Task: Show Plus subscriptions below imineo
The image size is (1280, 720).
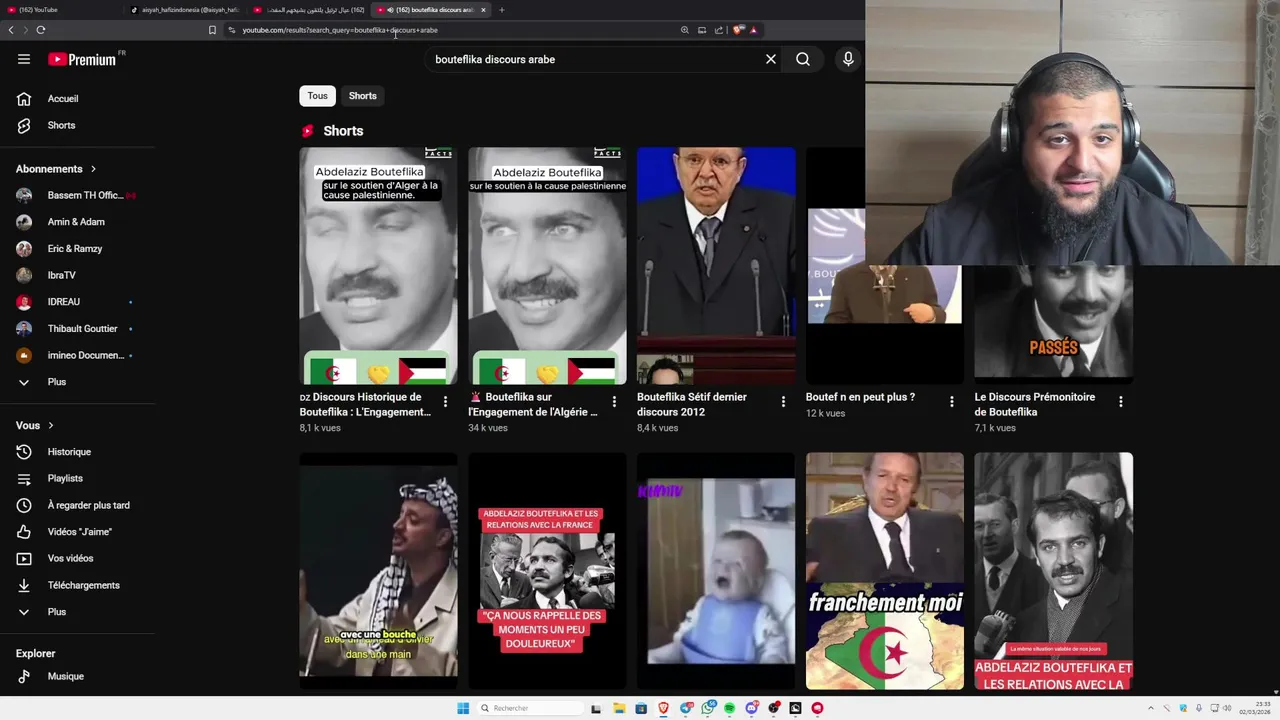Action: tap(57, 382)
